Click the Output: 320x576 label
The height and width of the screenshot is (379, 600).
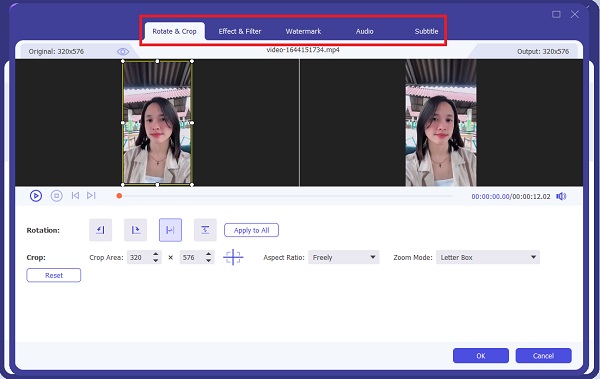[x=543, y=51]
